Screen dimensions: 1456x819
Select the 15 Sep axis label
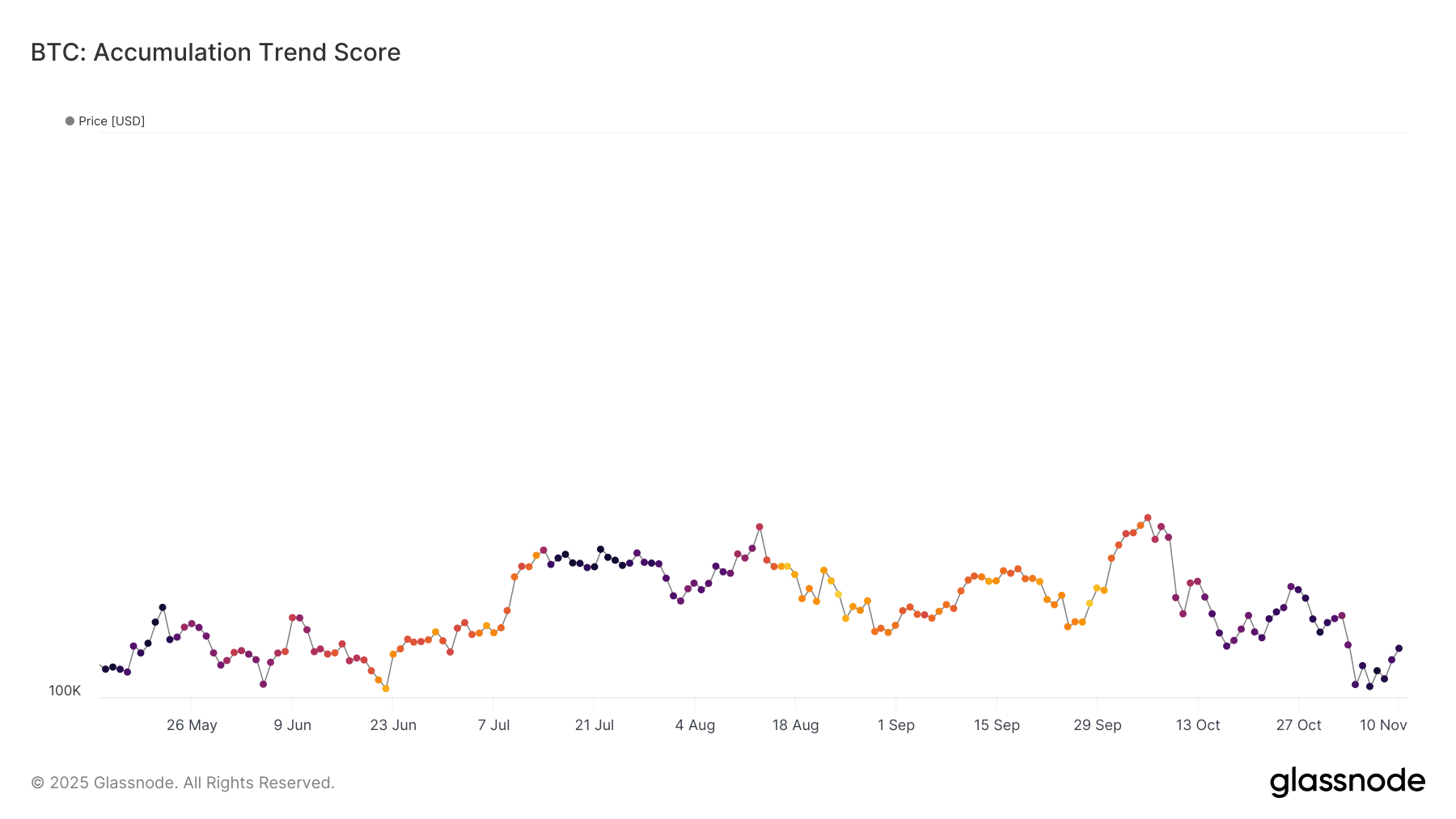coord(997,725)
